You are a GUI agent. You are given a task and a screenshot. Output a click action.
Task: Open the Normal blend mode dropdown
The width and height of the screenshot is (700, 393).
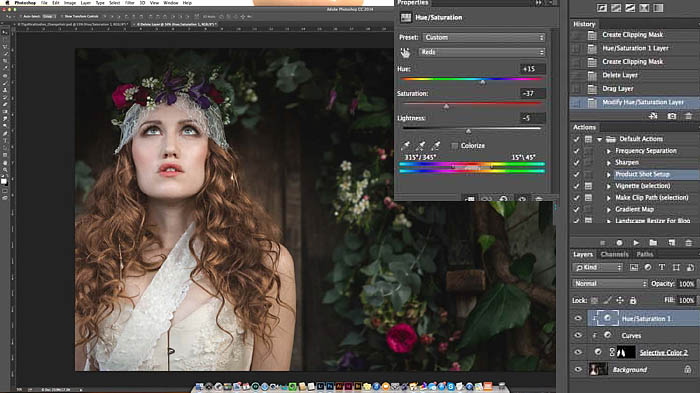610,284
